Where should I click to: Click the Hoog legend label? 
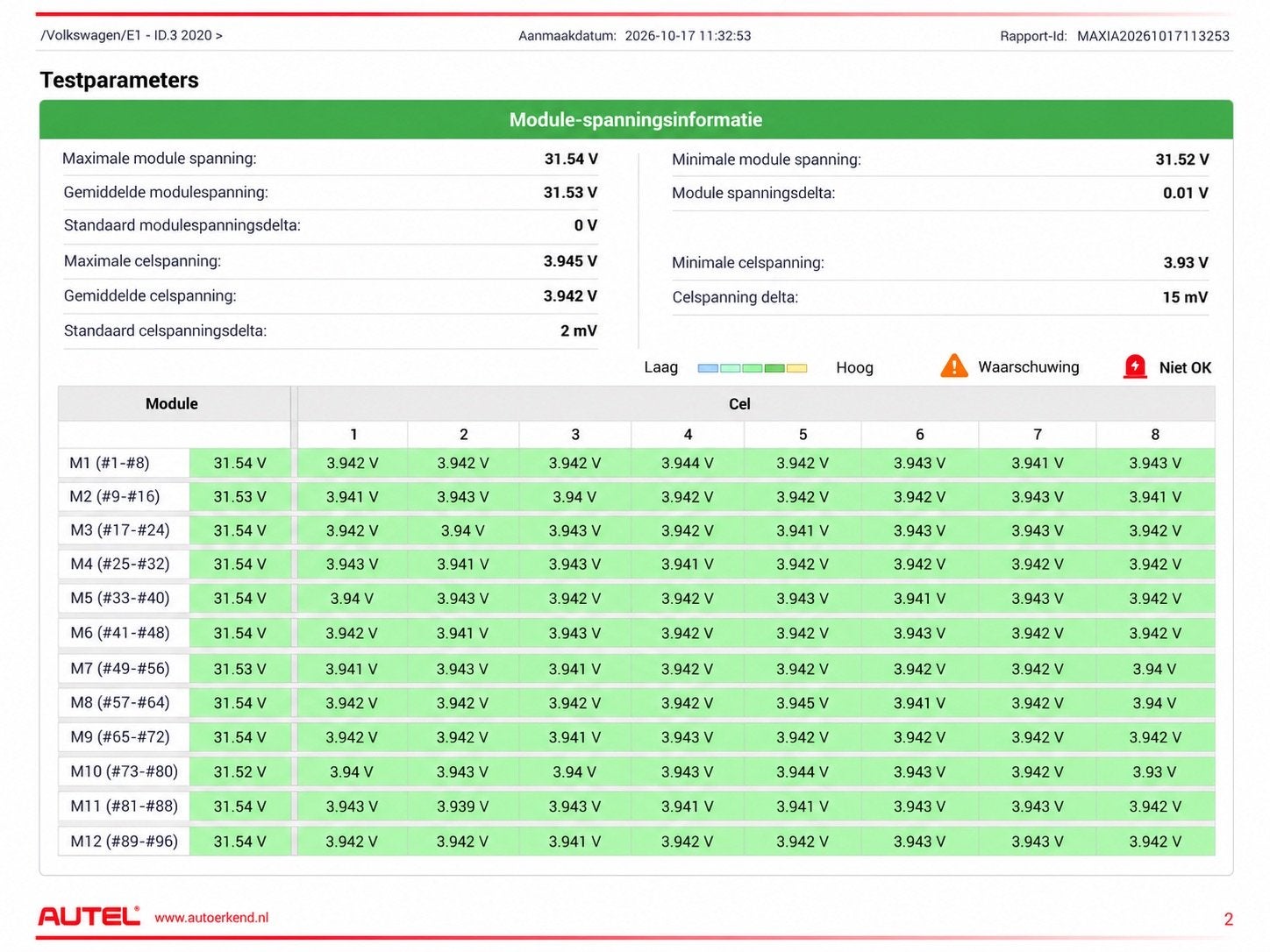[854, 368]
